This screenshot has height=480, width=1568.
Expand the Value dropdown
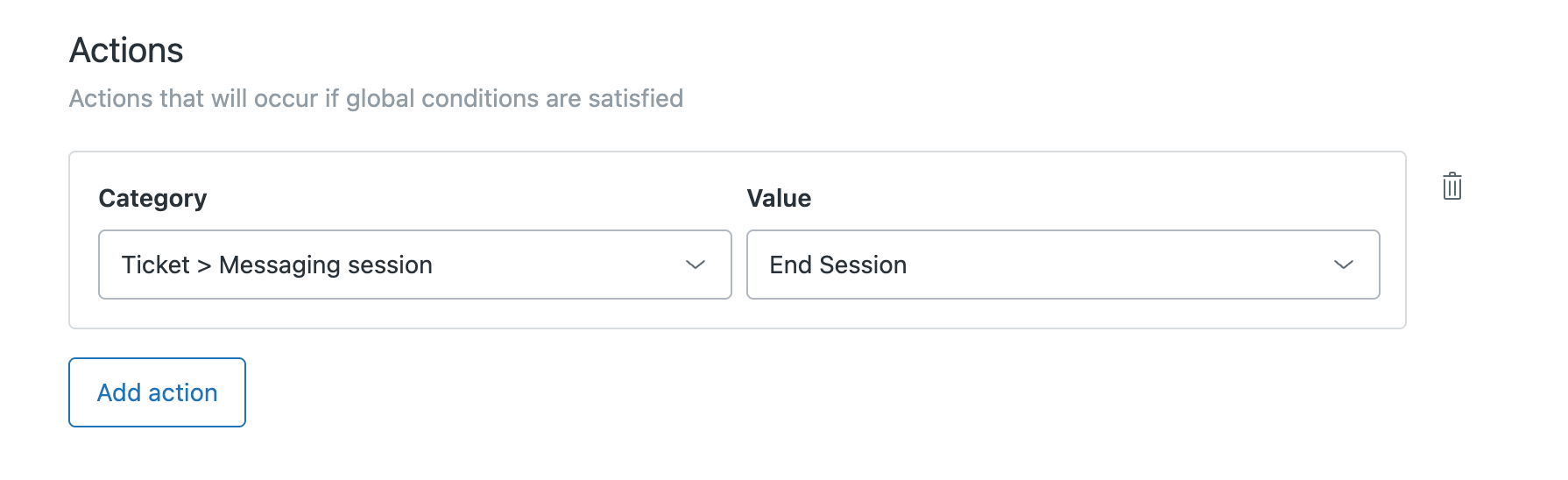pyautogui.click(x=1063, y=265)
